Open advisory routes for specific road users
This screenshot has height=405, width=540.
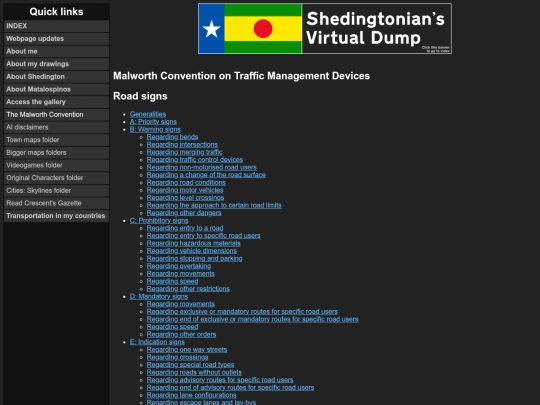pos(220,380)
